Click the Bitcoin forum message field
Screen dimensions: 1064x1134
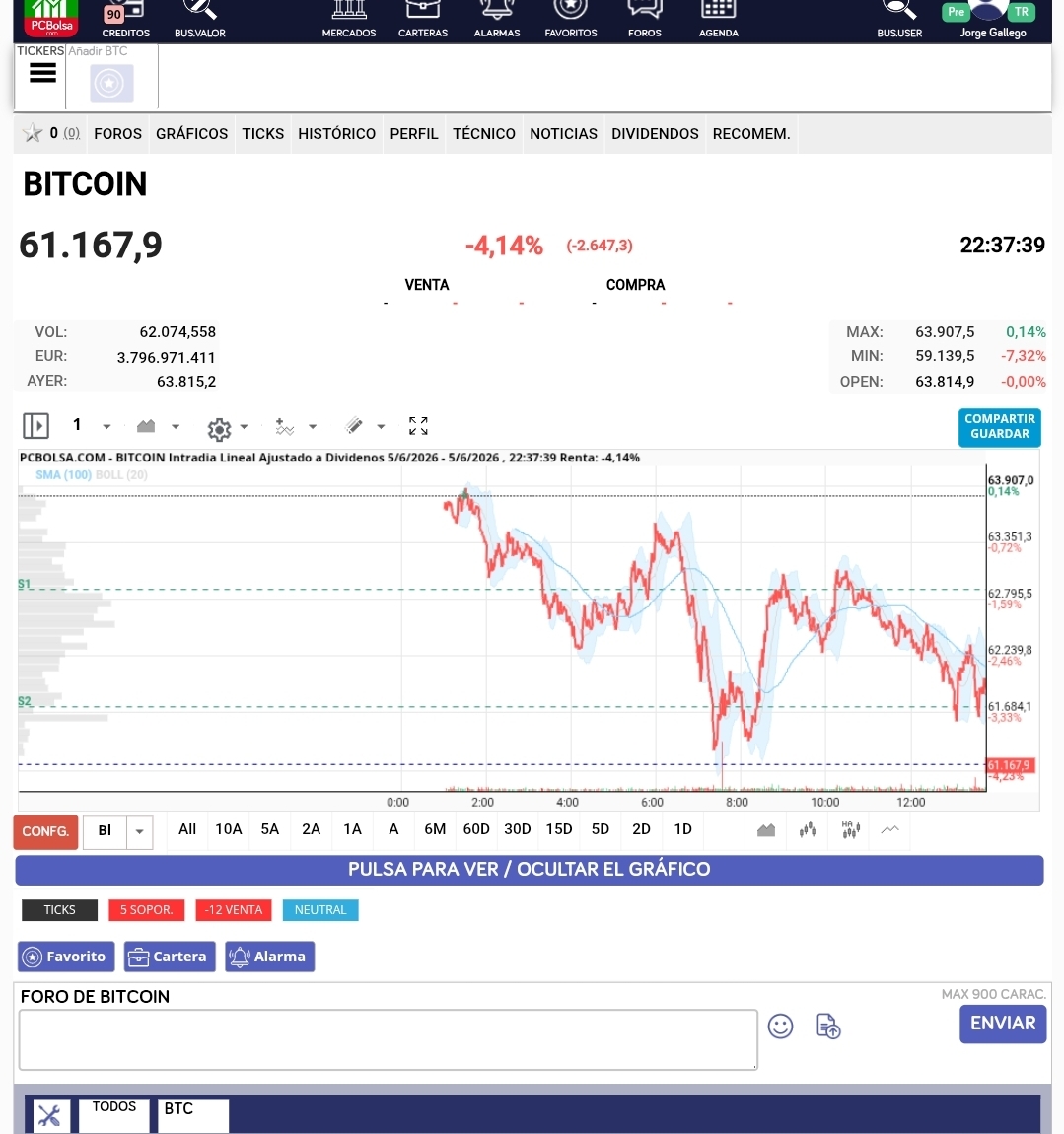click(x=389, y=1040)
